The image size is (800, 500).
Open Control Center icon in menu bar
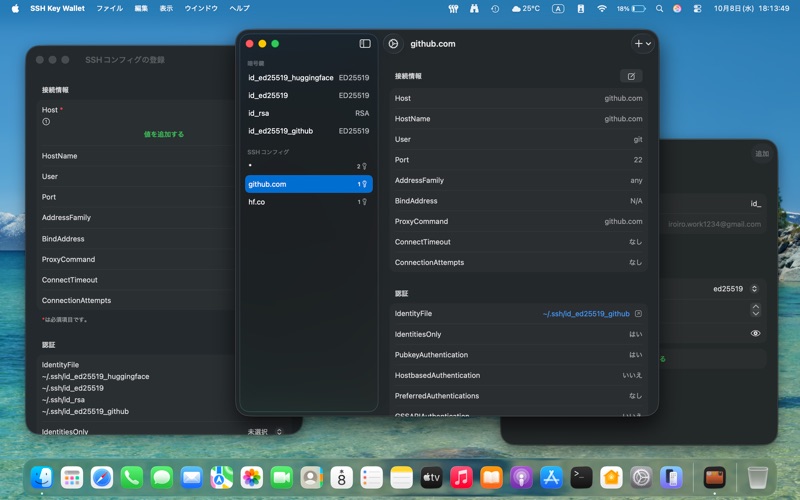point(697,8)
